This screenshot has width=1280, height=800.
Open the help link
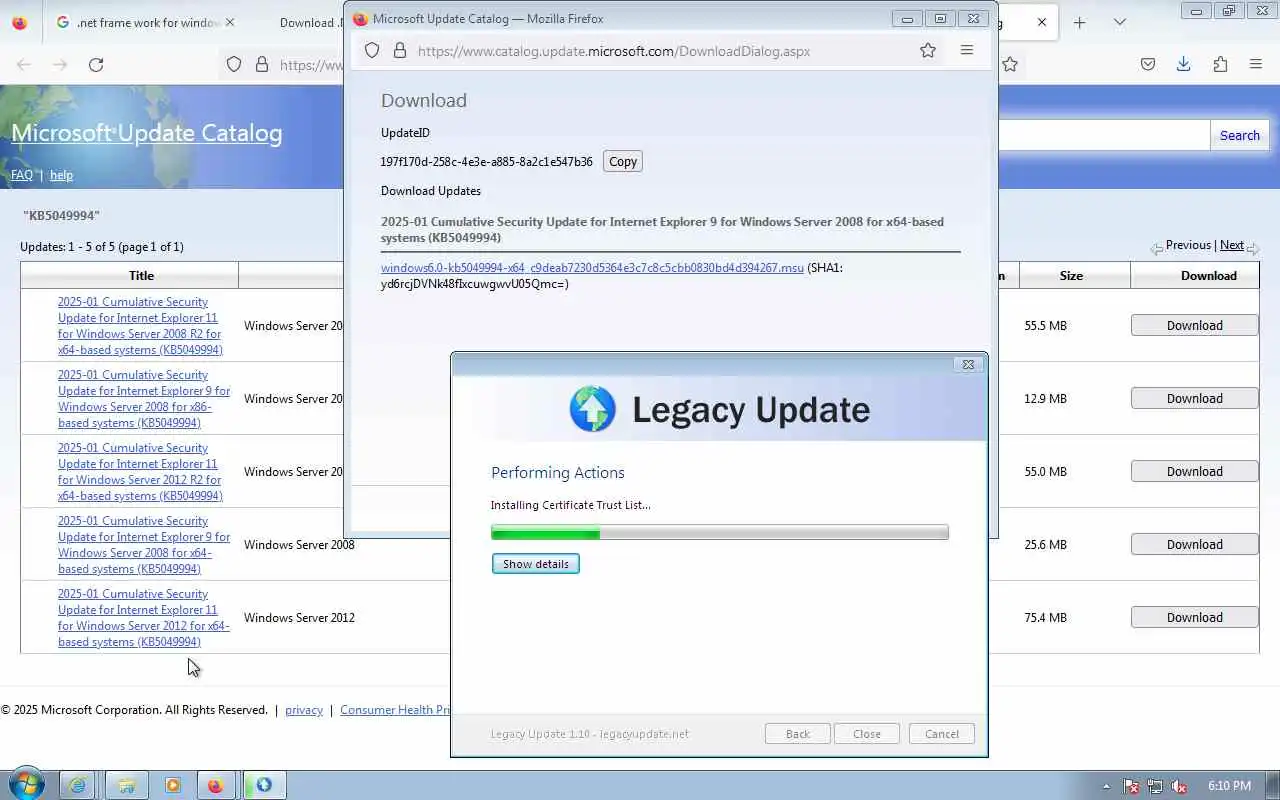[61, 175]
